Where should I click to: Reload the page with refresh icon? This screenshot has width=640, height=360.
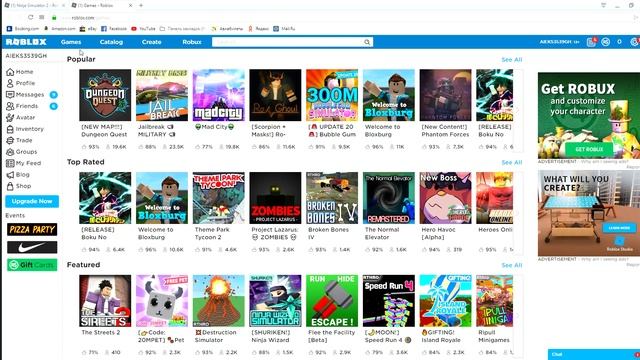pyautogui.click(x=31, y=18)
